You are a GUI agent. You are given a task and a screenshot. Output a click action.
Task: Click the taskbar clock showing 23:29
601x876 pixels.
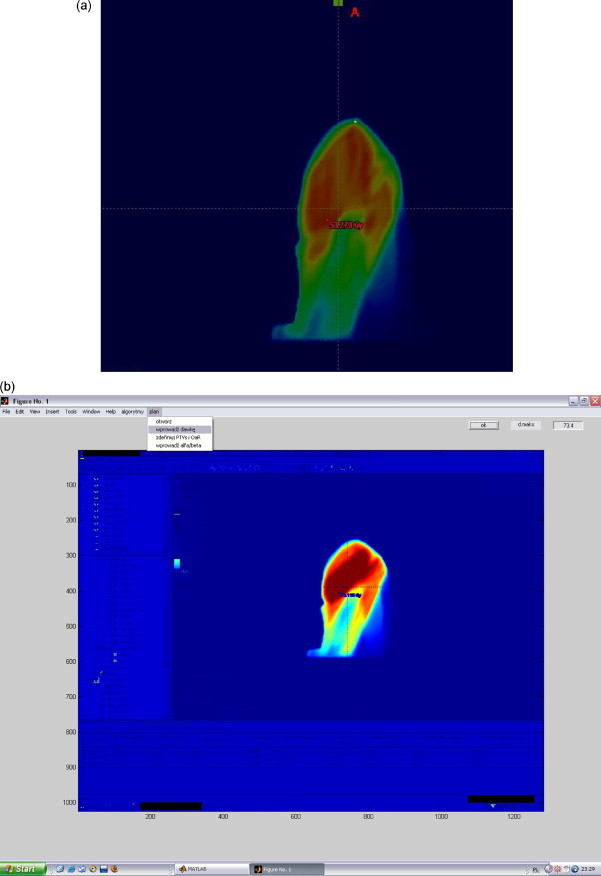(x=588, y=869)
